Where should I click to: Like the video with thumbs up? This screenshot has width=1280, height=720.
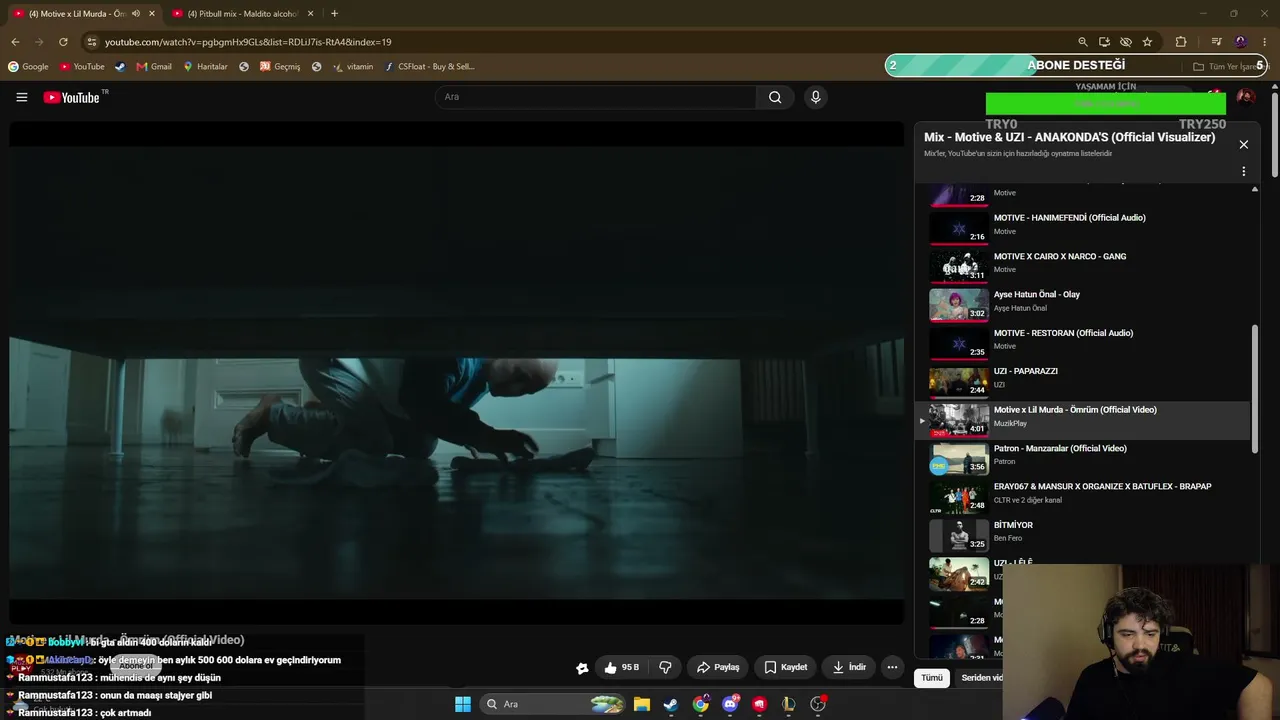click(x=622, y=667)
